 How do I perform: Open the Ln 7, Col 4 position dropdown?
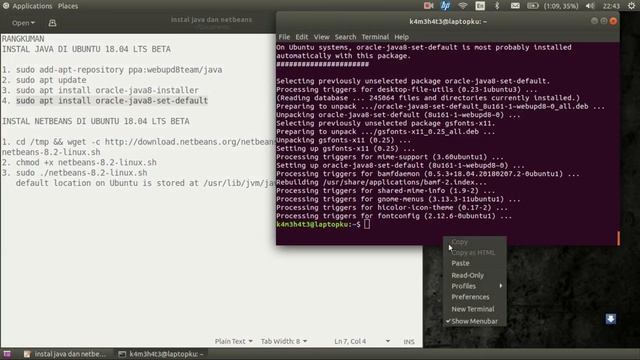[x=362, y=341]
